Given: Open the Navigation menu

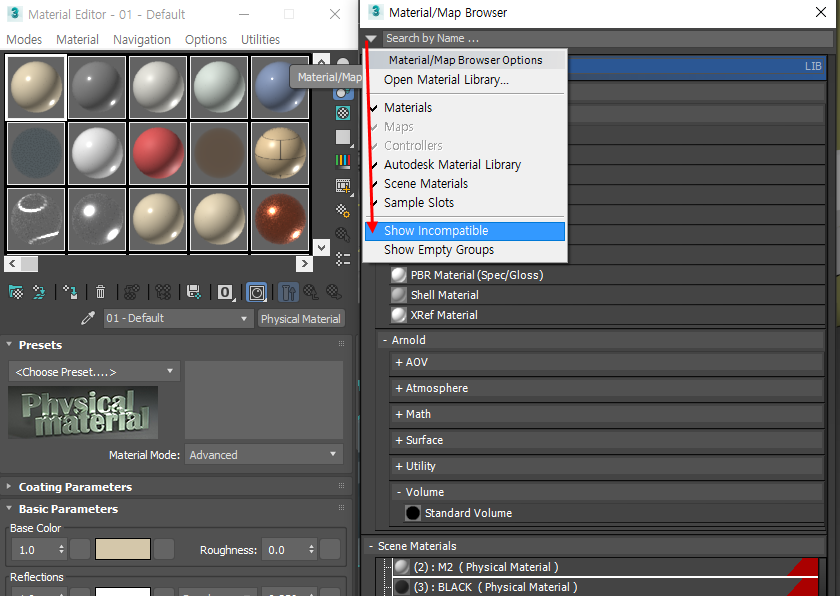Looking at the screenshot, I should (142, 40).
